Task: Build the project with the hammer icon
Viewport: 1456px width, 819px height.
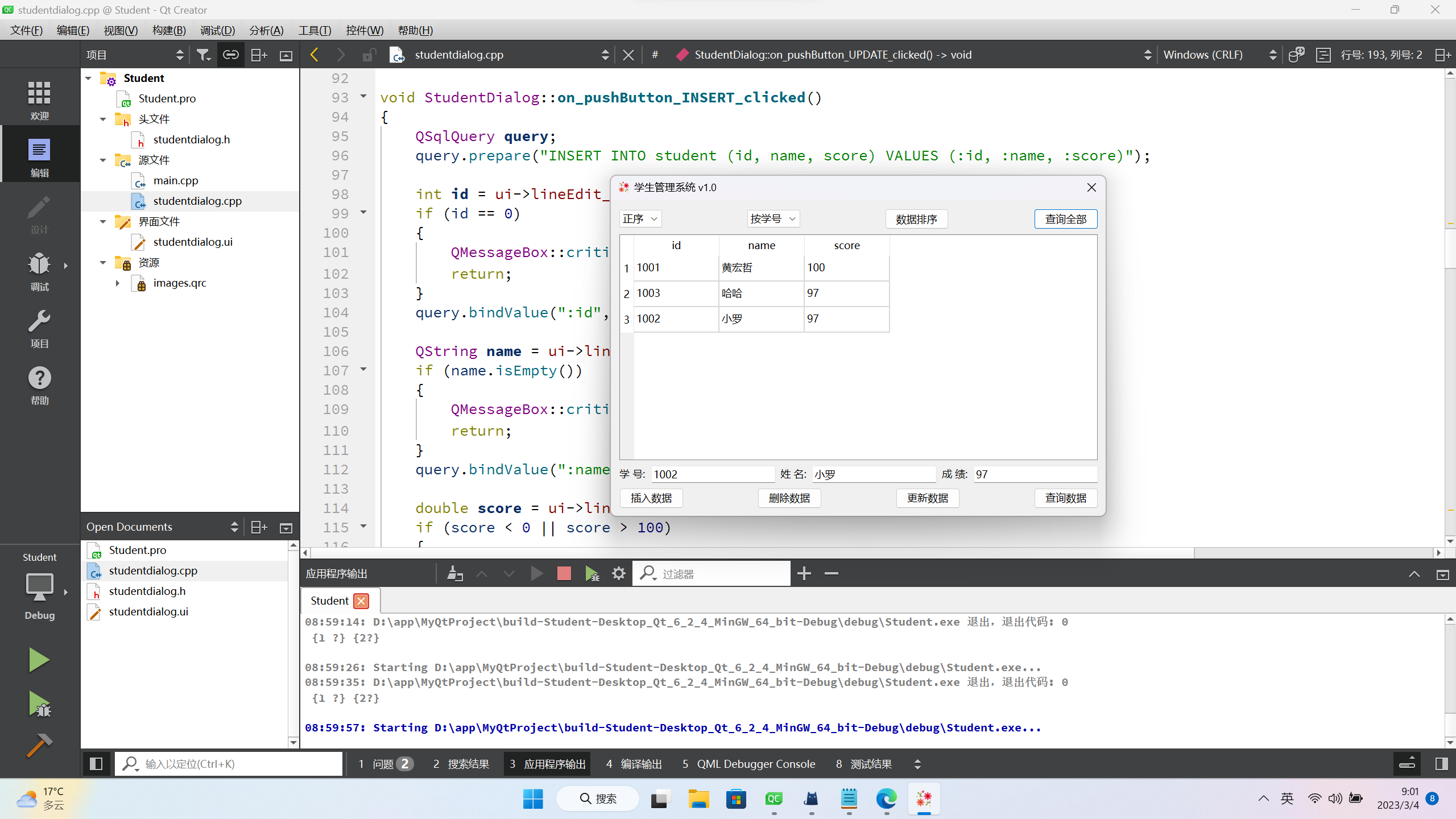Action: tap(38, 745)
